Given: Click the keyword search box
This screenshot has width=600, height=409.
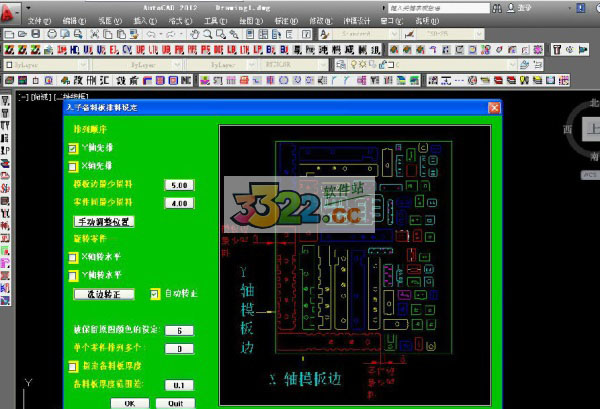Looking at the screenshot, I should point(439,8).
